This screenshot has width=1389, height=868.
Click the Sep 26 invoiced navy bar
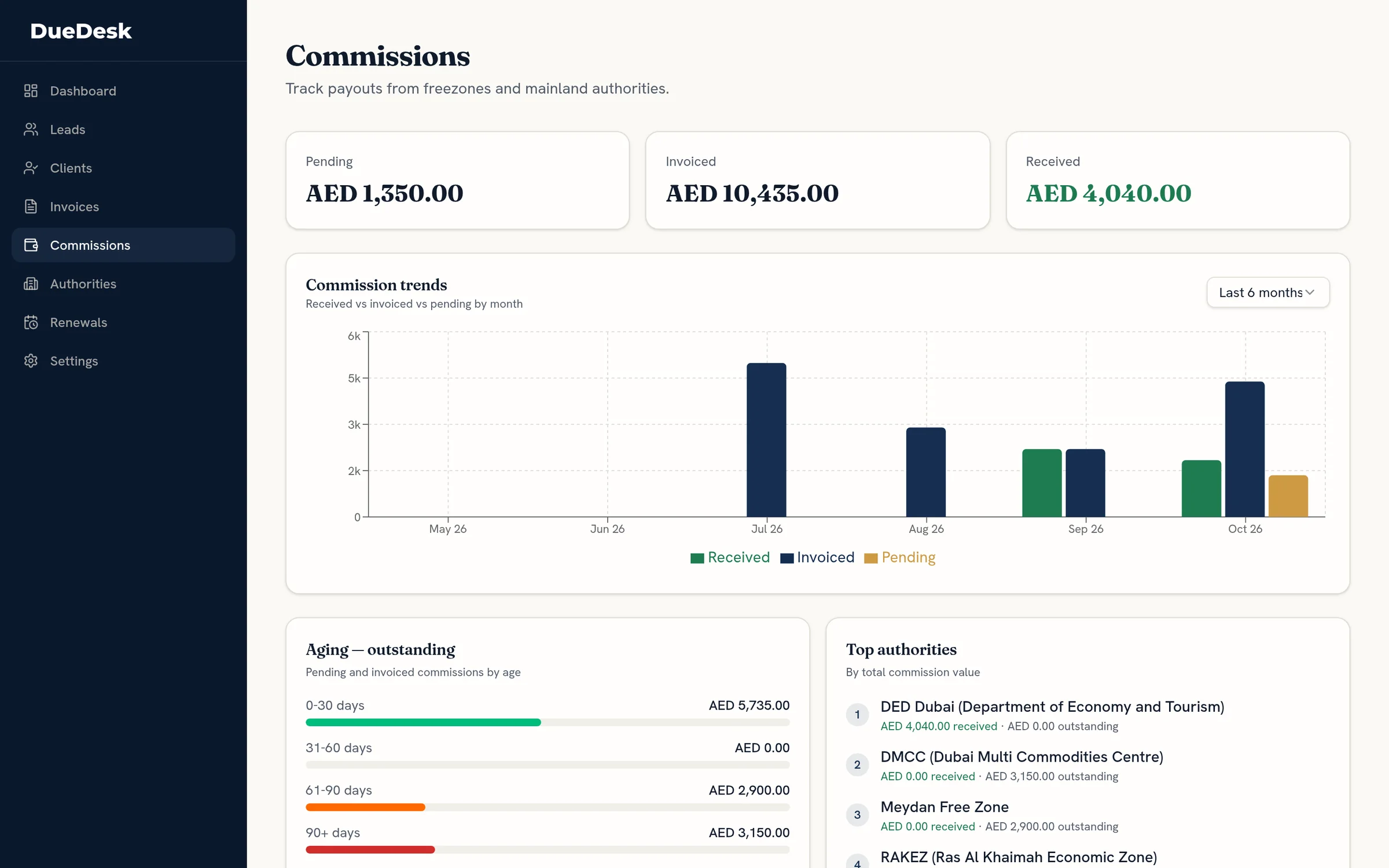(1085, 483)
